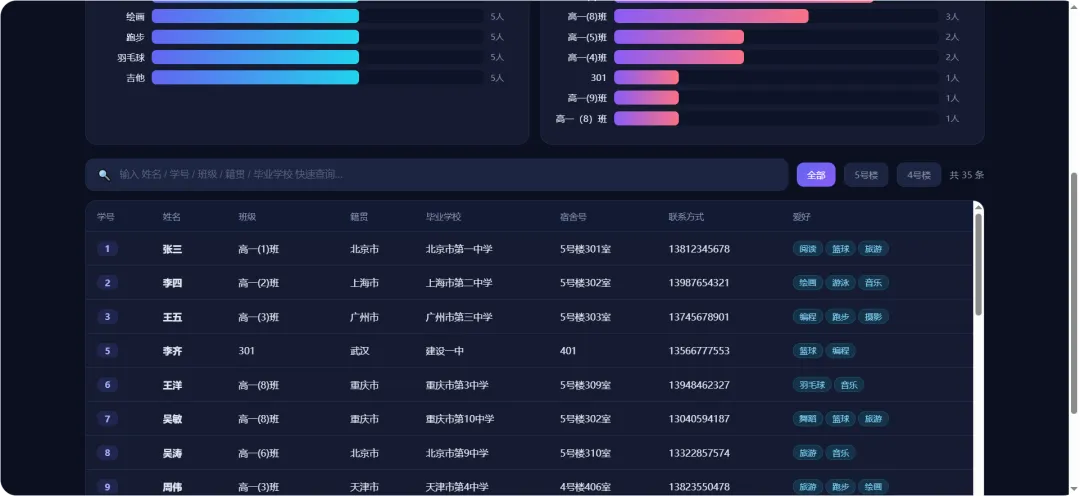The image size is (1080, 496).
Task: Click the 摄影 hobby tag
Action: (873, 317)
